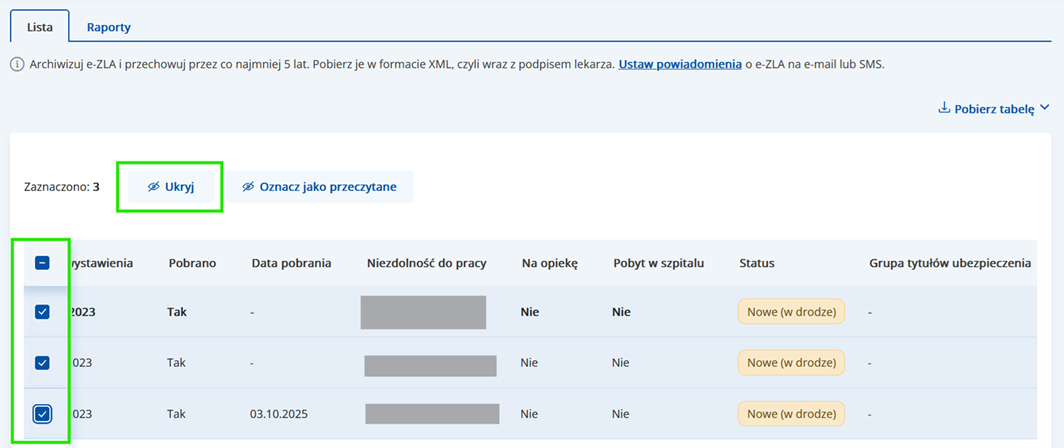Image resolution: width=1064 pixels, height=448 pixels.
Task: Click the Grupa tytułów ubezpieczenia column header
Action: click(950, 263)
